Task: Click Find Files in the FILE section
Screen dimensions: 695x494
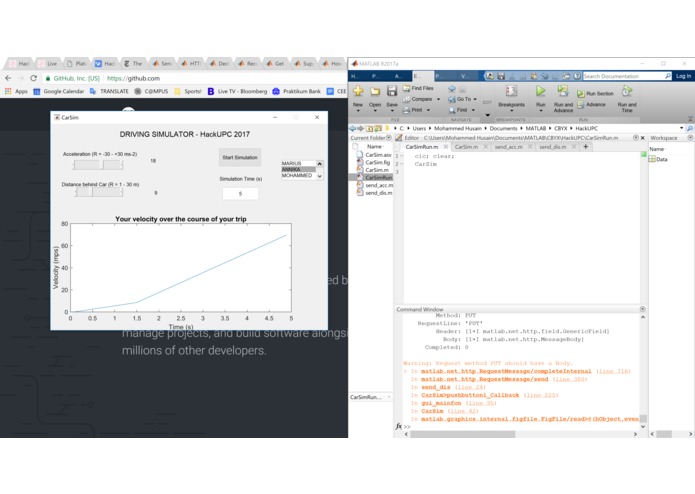Action: (x=418, y=88)
